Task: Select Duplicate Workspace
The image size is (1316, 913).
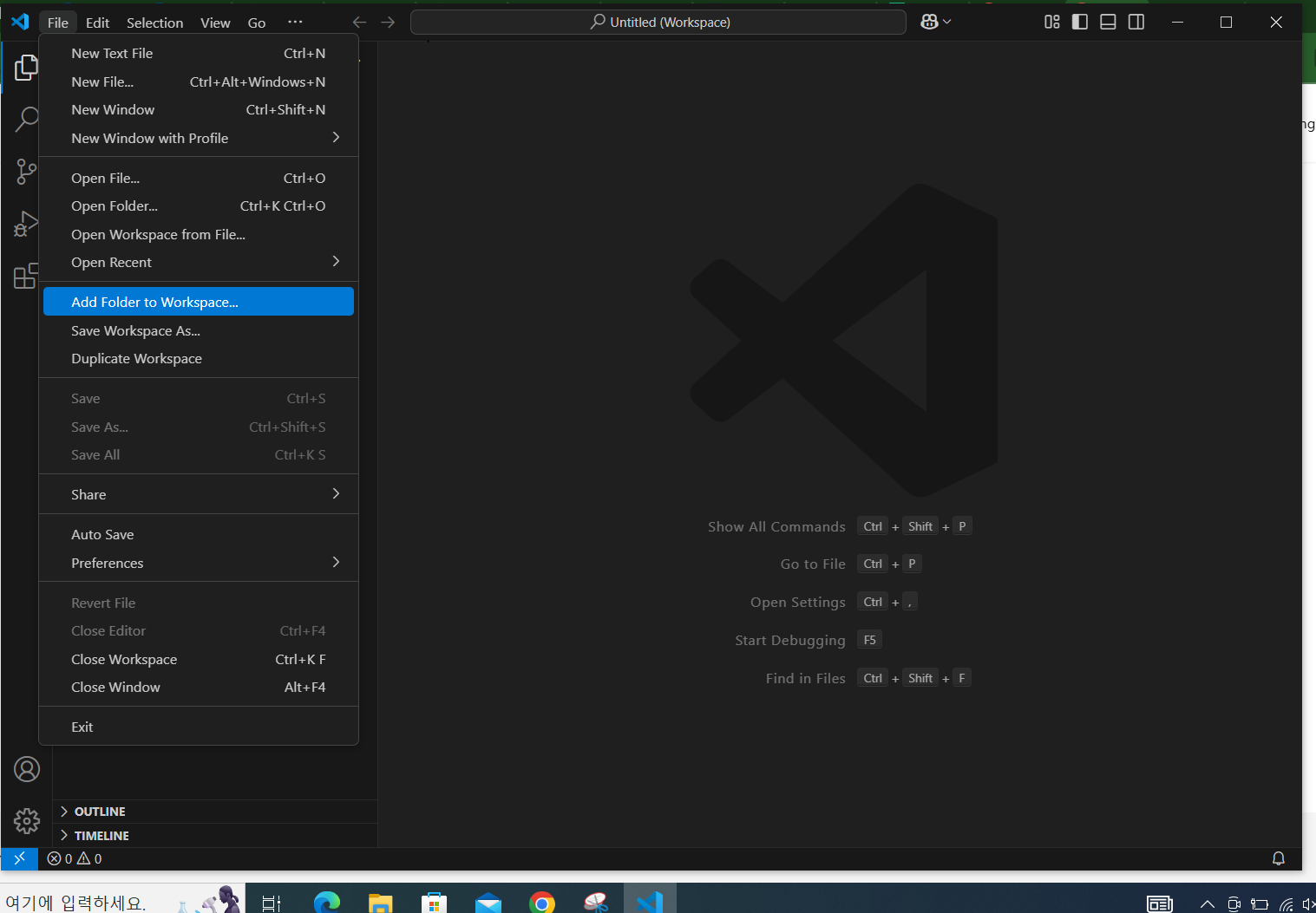Action: point(199,359)
